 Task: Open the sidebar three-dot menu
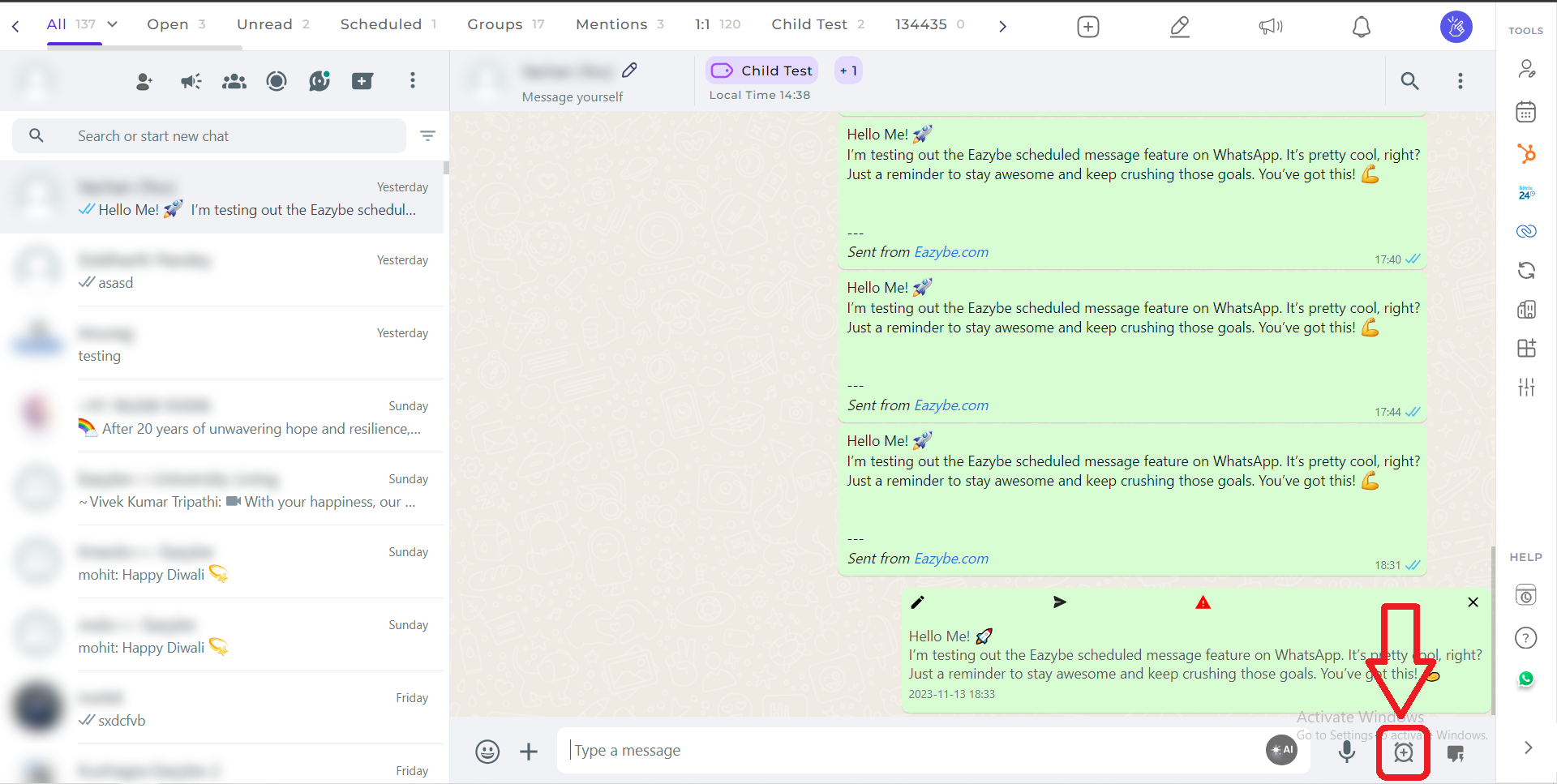(413, 80)
